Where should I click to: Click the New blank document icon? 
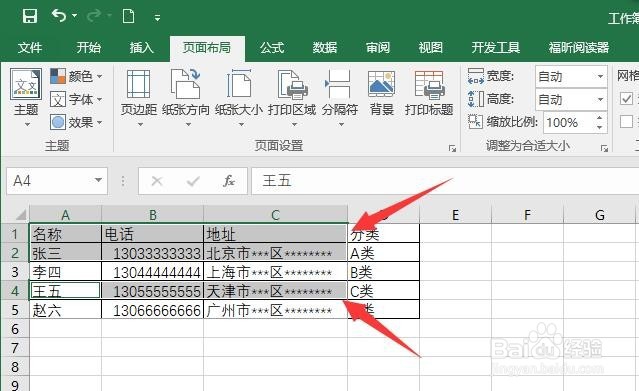(128, 16)
